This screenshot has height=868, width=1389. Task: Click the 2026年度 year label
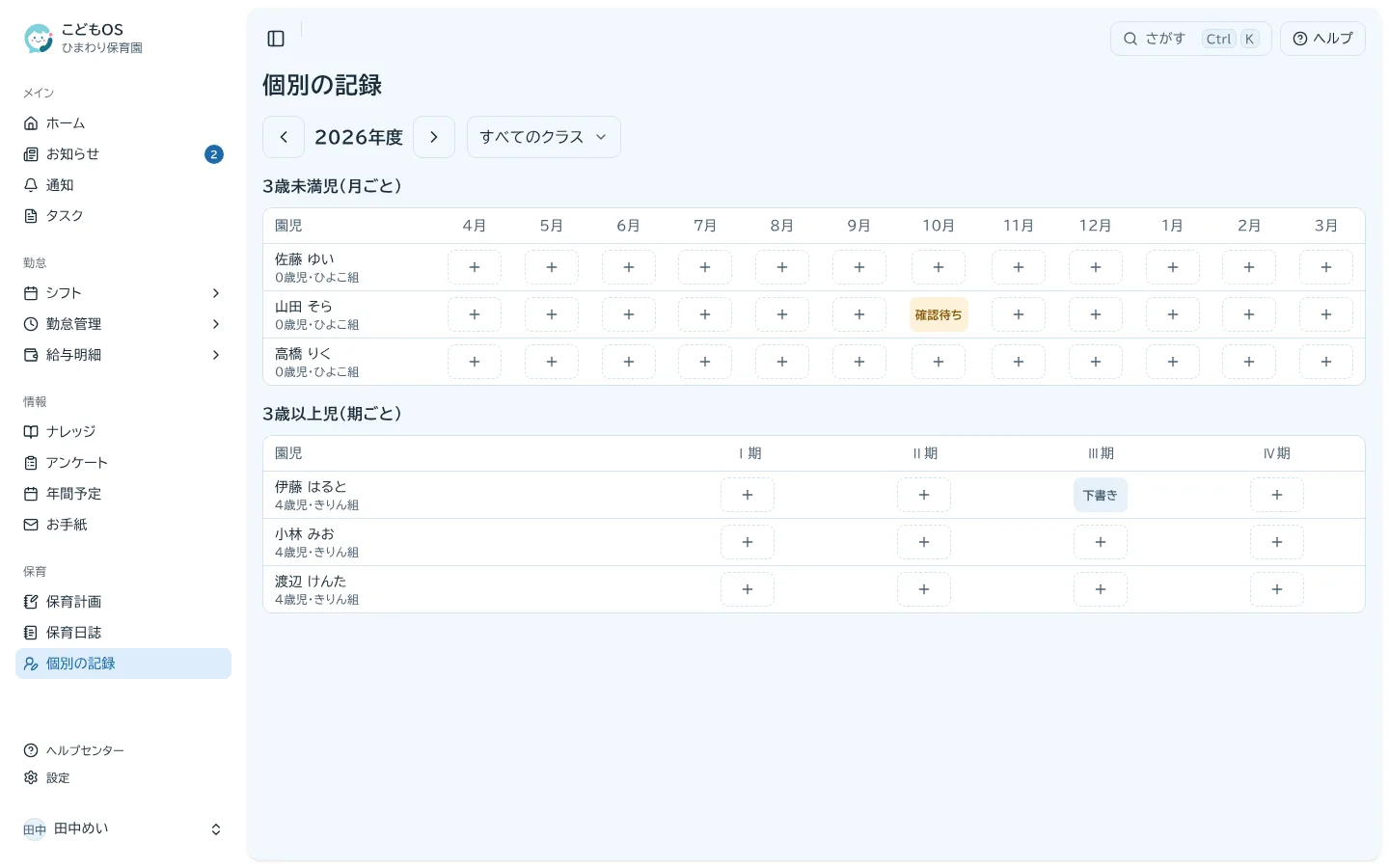coord(359,137)
